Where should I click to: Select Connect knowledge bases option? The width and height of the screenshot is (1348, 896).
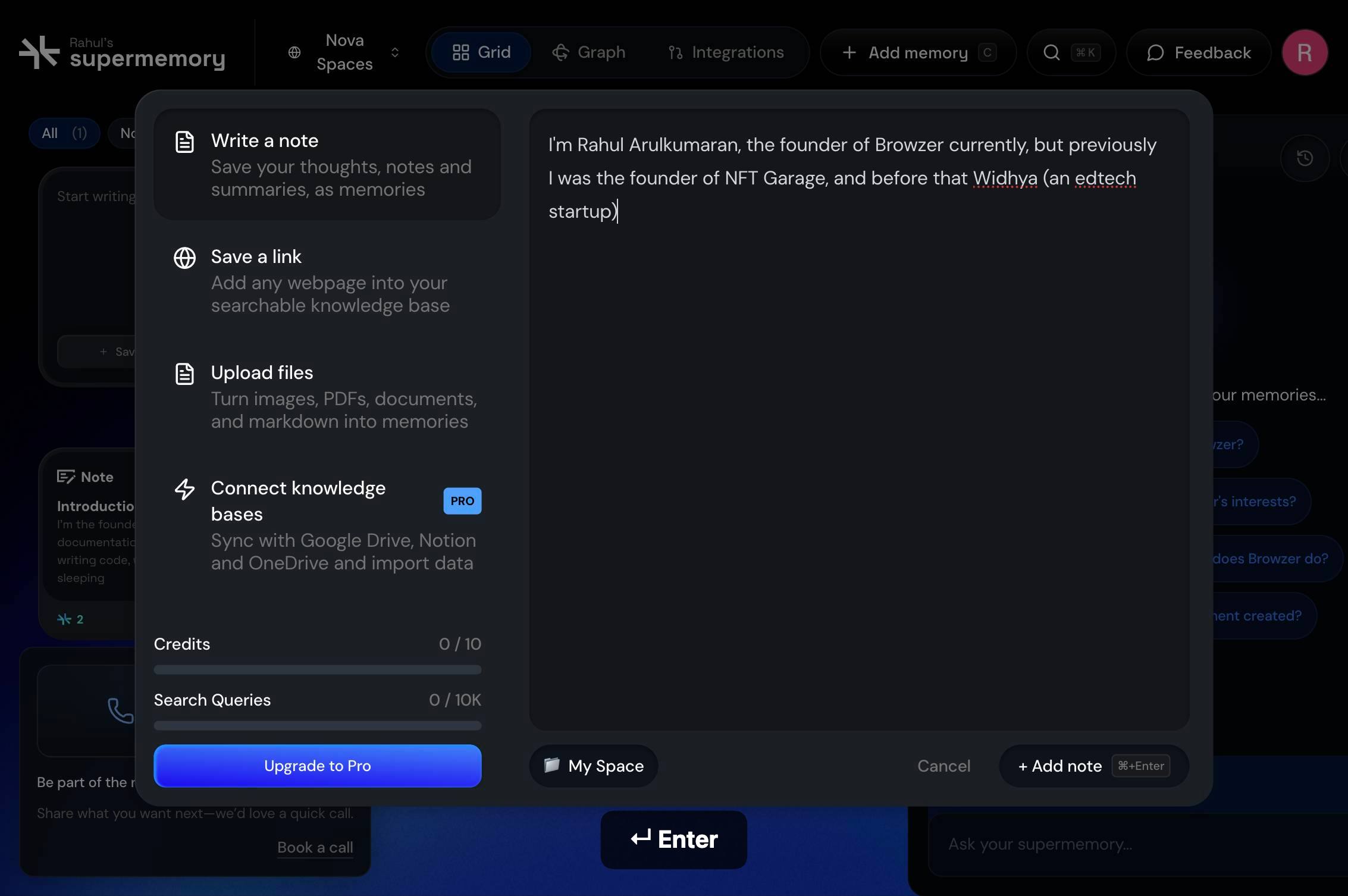(x=327, y=525)
